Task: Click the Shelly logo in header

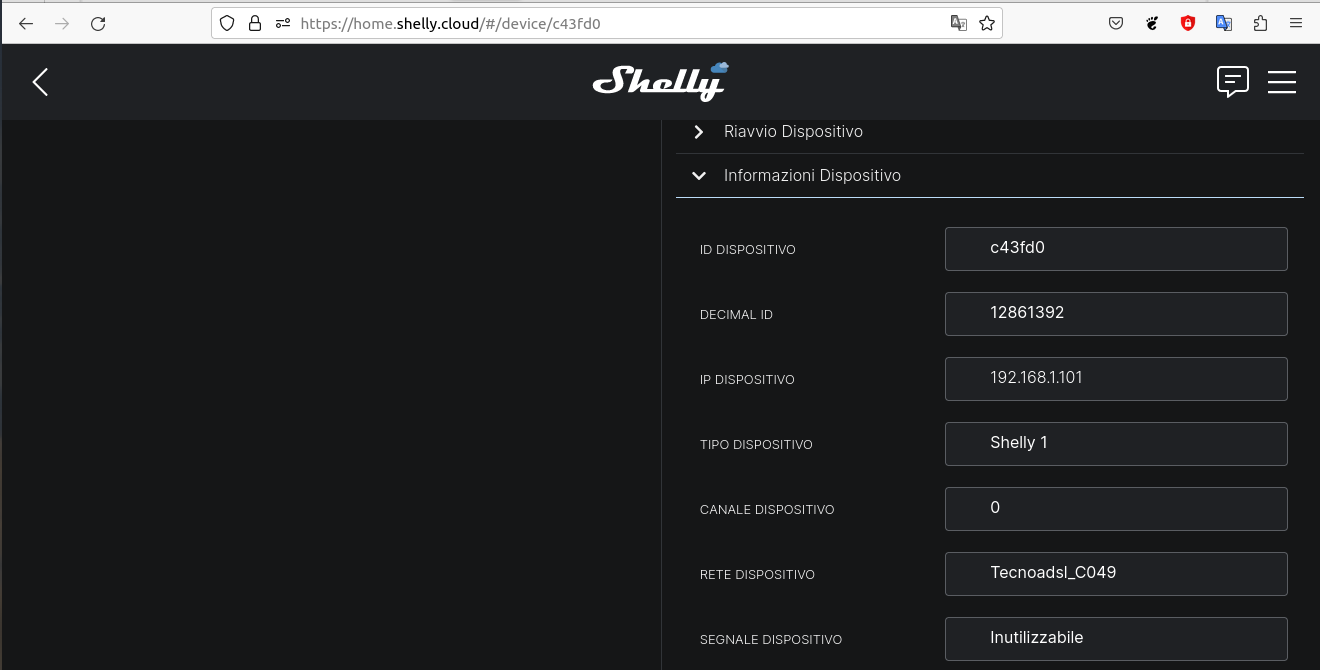Action: pyautogui.click(x=660, y=81)
